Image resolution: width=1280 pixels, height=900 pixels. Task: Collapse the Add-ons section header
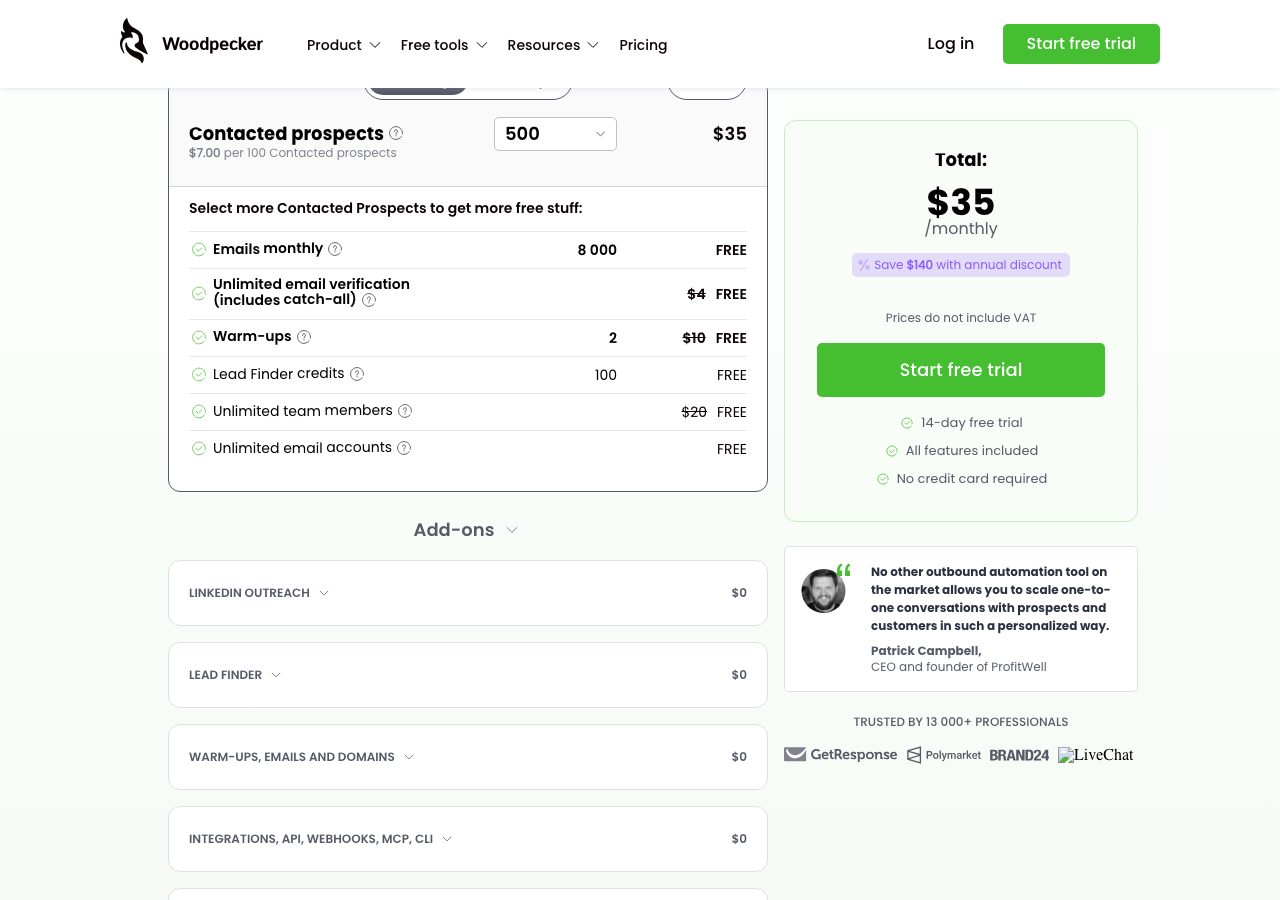click(466, 530)
